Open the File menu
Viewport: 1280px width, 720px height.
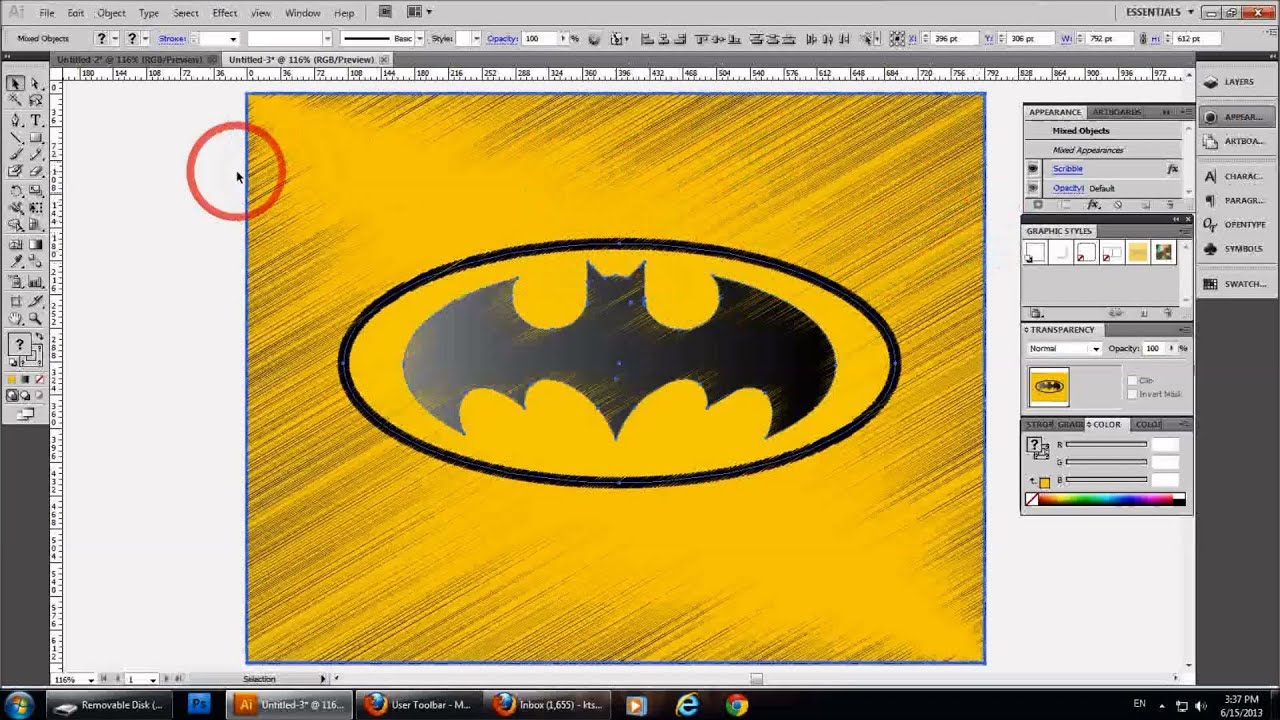47,13
